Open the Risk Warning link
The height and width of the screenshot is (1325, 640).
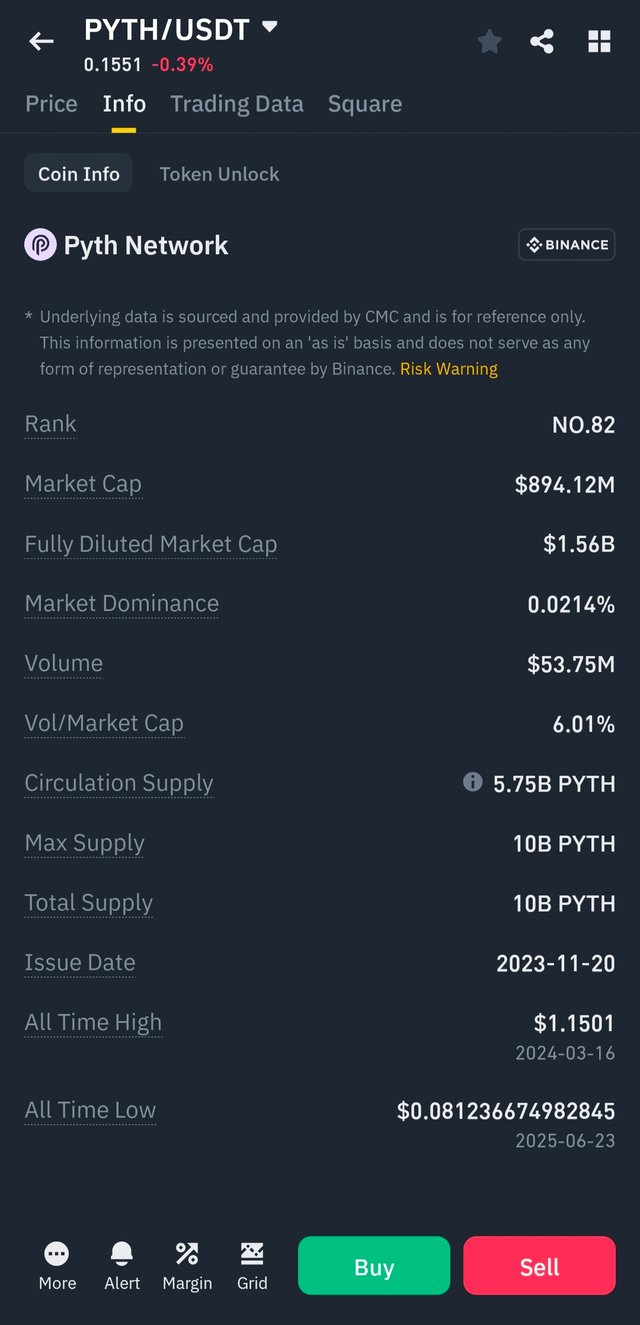(x=448, y=369)
